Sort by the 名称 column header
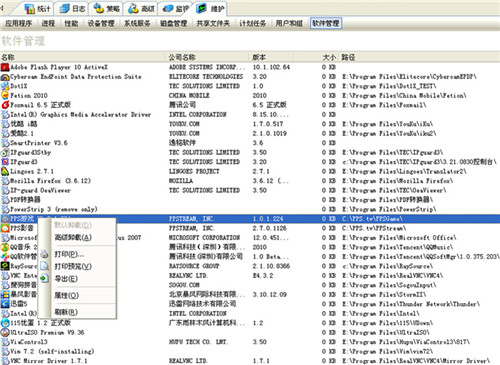500x365 pixels. pos(83,57)
